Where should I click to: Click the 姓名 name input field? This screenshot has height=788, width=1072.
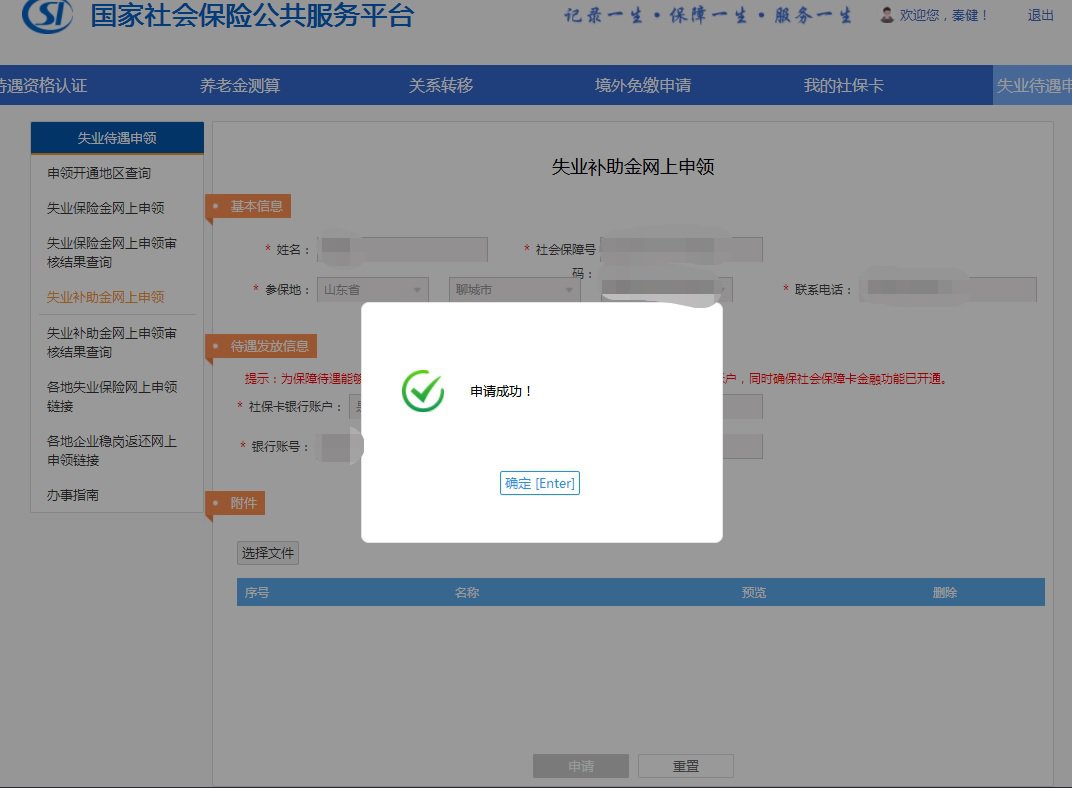pos(402,249)
